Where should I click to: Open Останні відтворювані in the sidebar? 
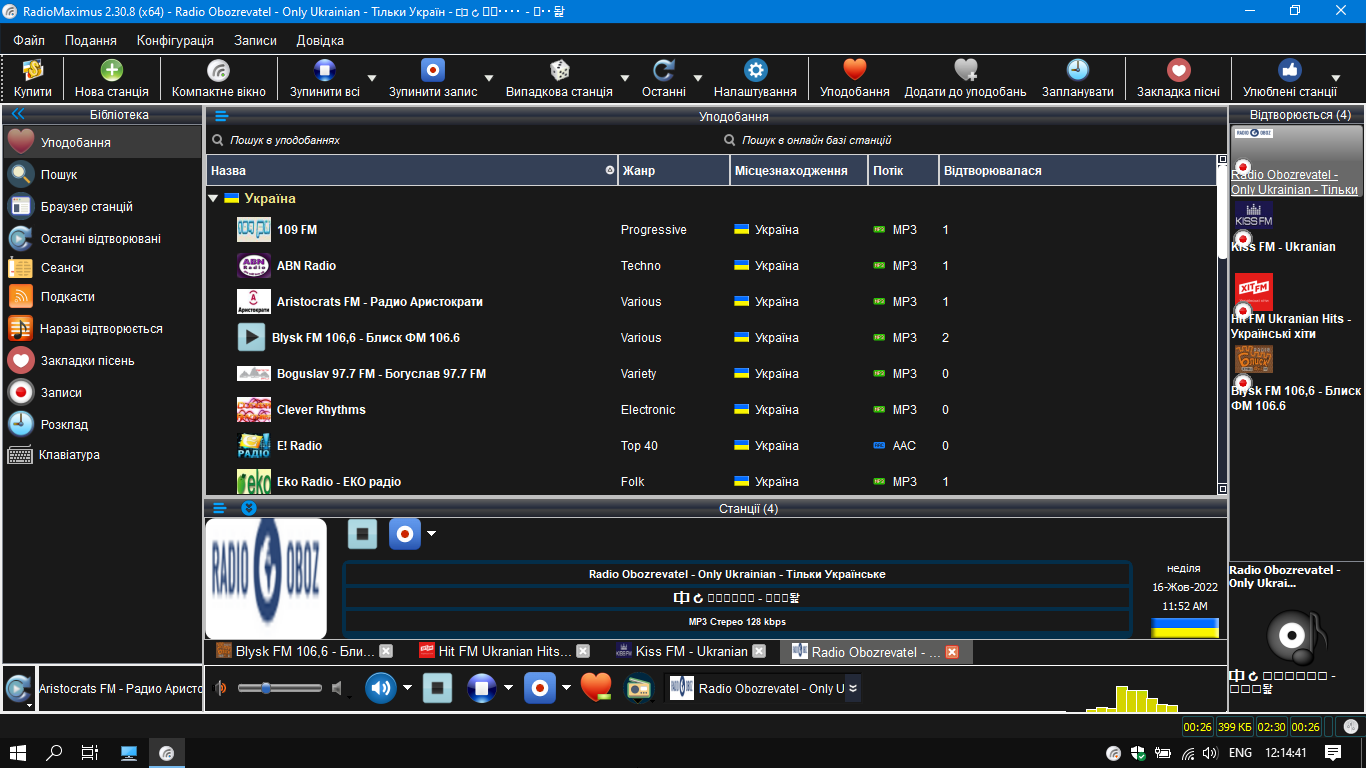point(102,238)
